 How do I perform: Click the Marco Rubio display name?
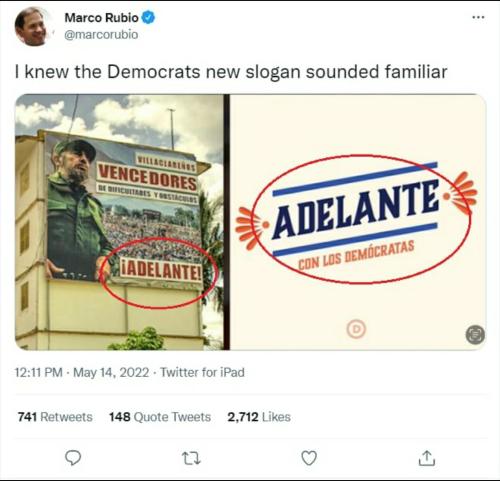tap(101, 18)
